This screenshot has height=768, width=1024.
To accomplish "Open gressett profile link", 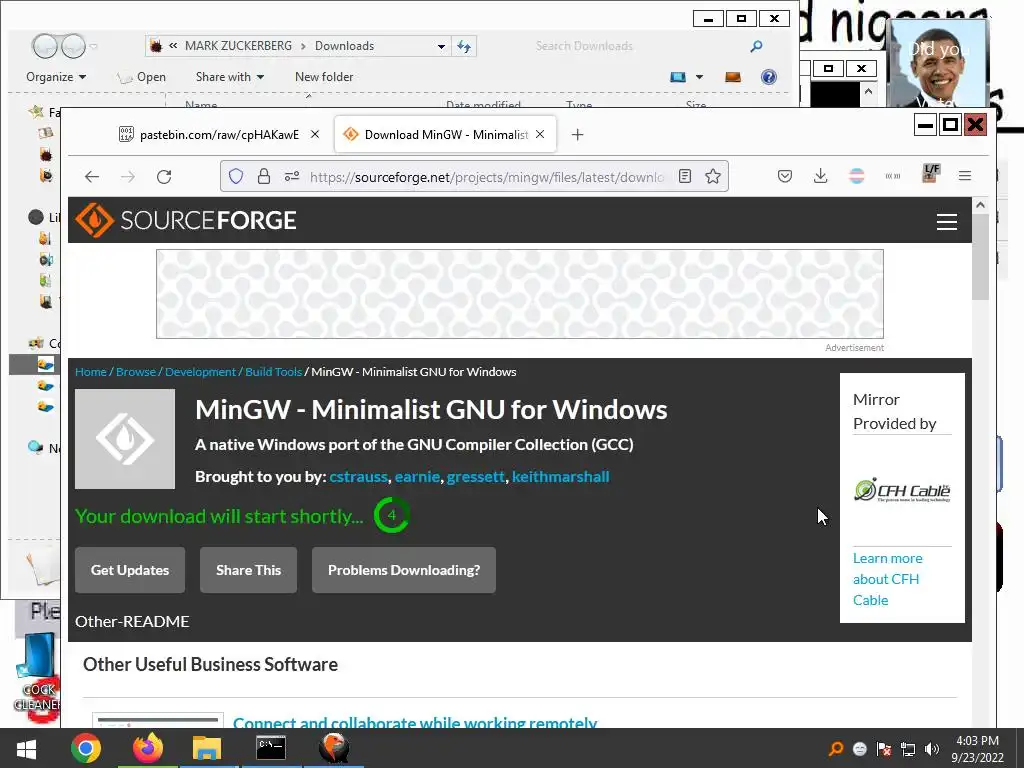I will 475,477.
